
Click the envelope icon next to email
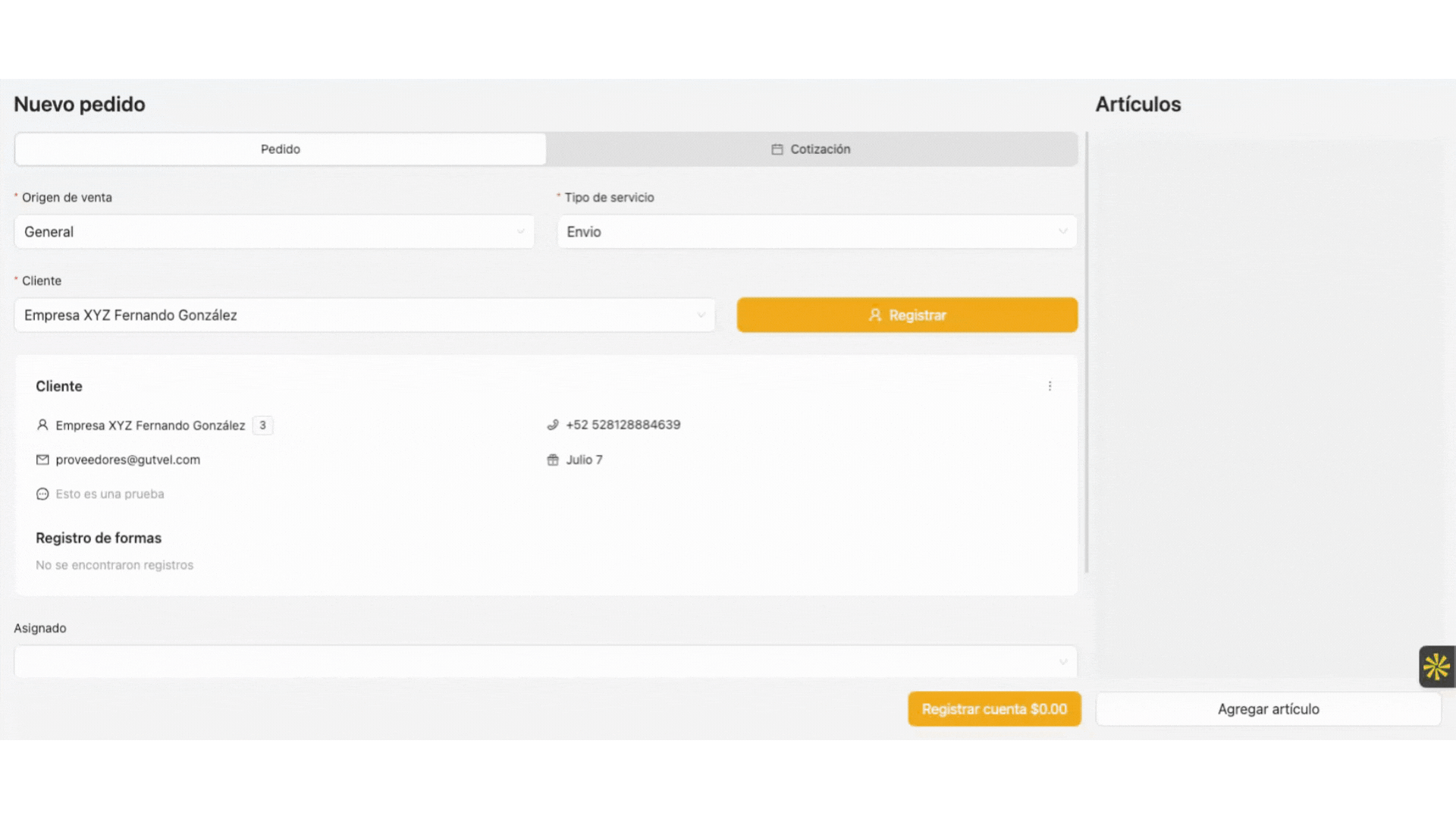[42, 460]
